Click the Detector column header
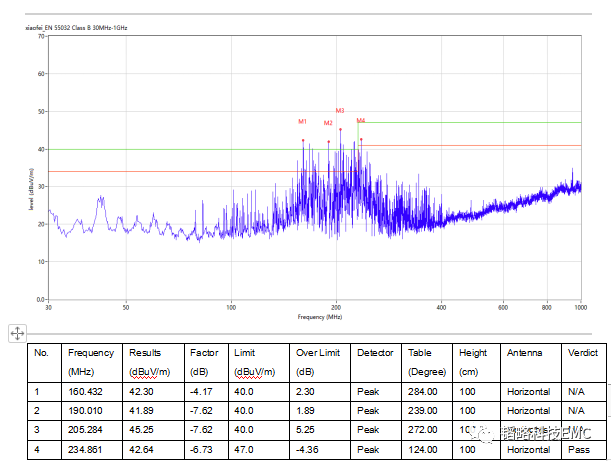Screen dimensions: 611x461 click(x=376, y=353)
